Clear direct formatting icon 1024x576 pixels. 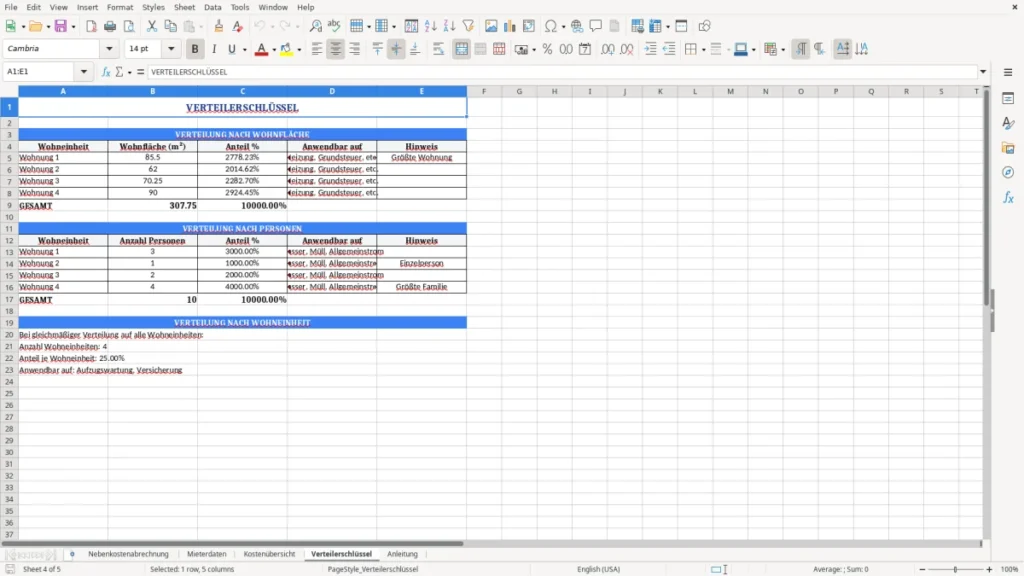click(238, 26)
